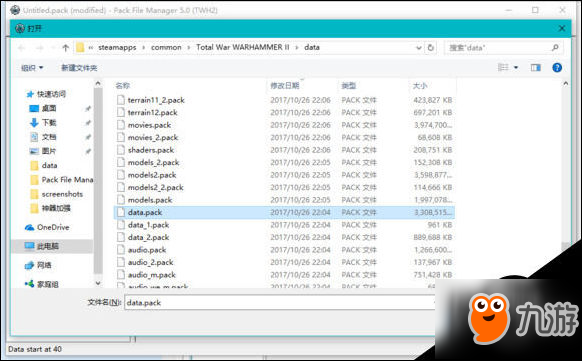This screenshot has width=582, height=361.
Task: Open the data folder in sidebar
Action: (x=49, y=165)
